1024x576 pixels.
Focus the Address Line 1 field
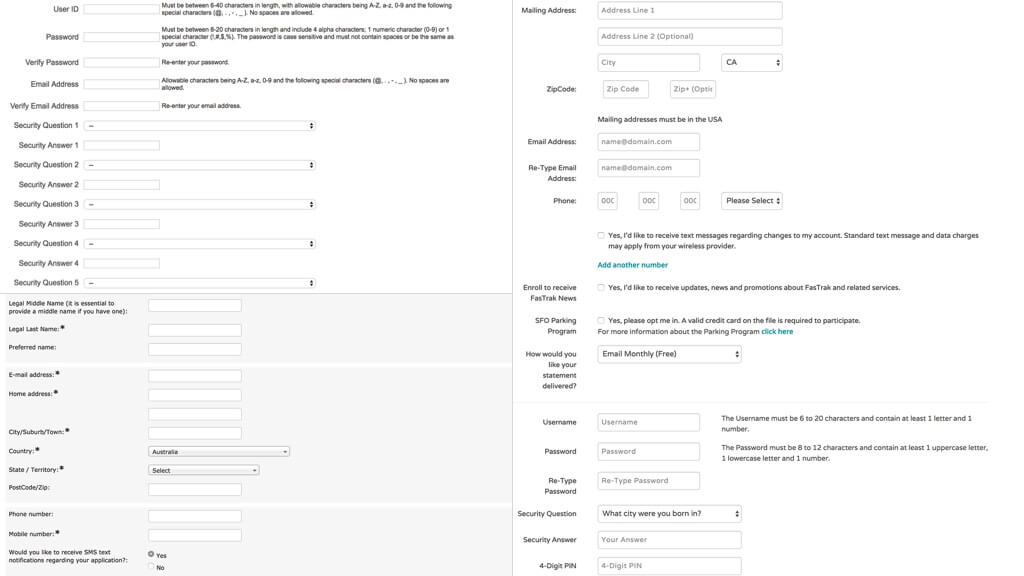click(689, 10)
